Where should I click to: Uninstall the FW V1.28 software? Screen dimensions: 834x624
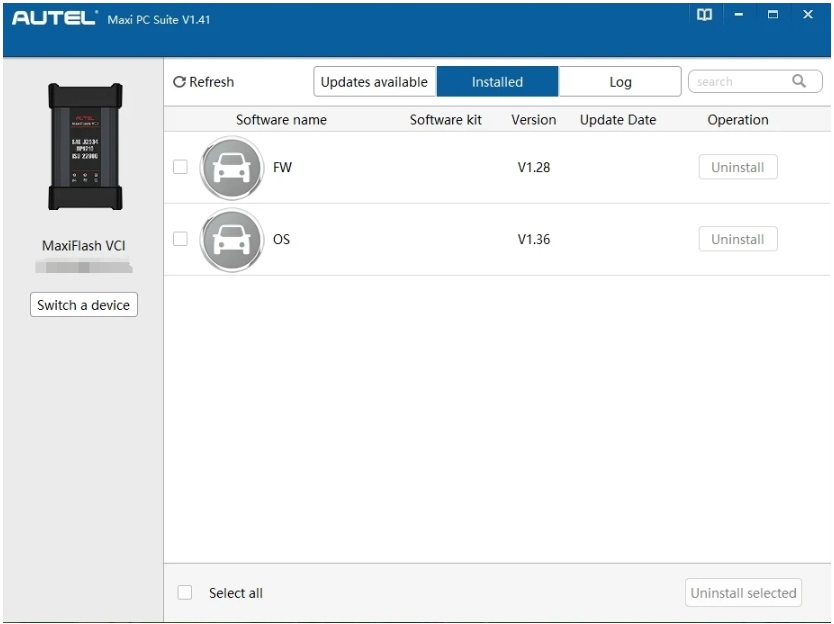point(738,168)
